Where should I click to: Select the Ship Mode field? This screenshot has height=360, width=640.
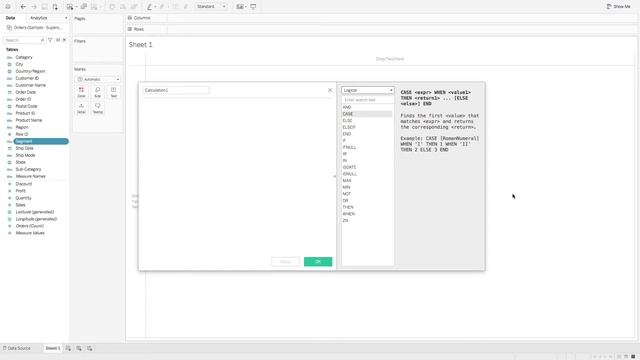pyautogui.click(x=25, y=155)
